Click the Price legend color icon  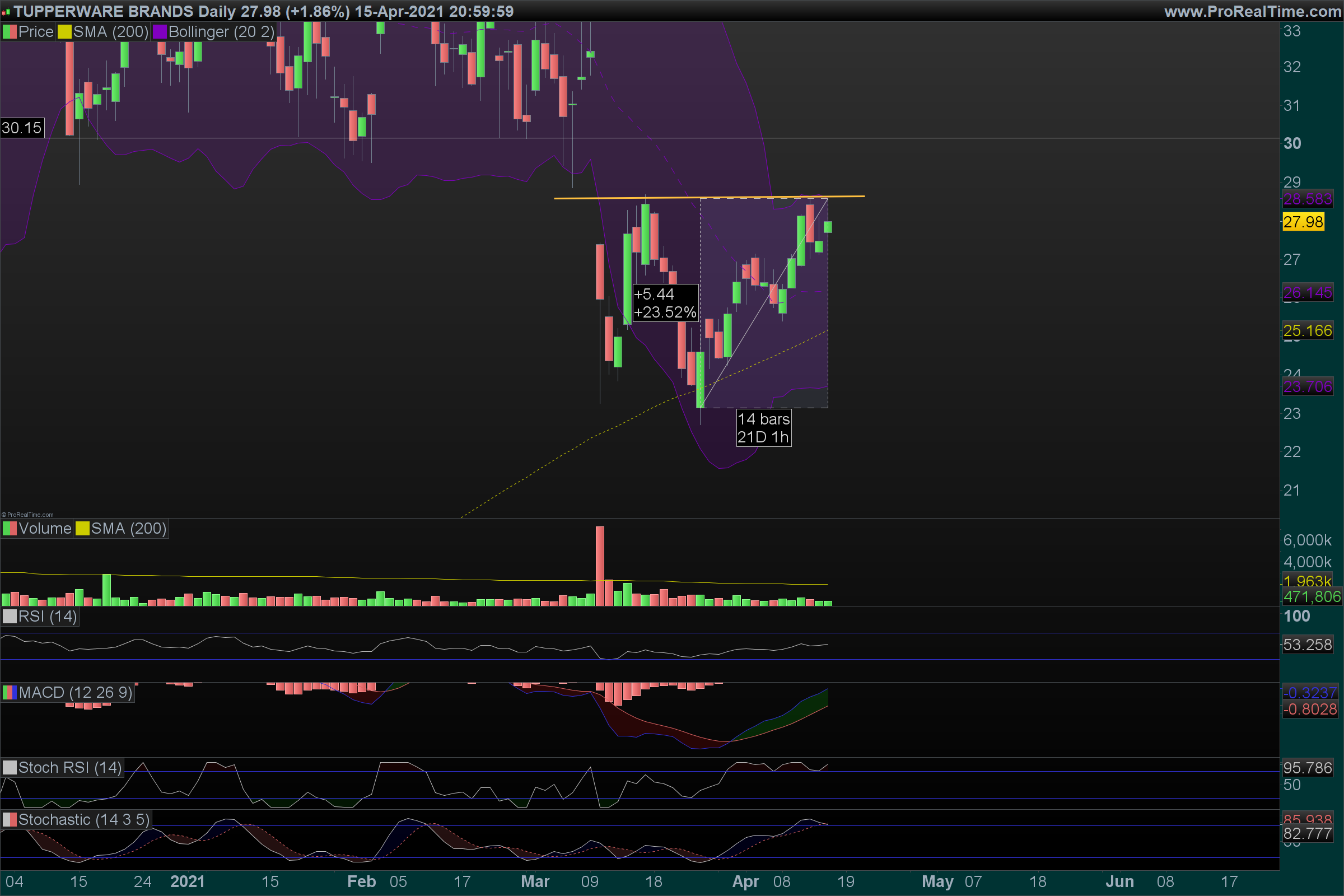[x=10, y=32]
